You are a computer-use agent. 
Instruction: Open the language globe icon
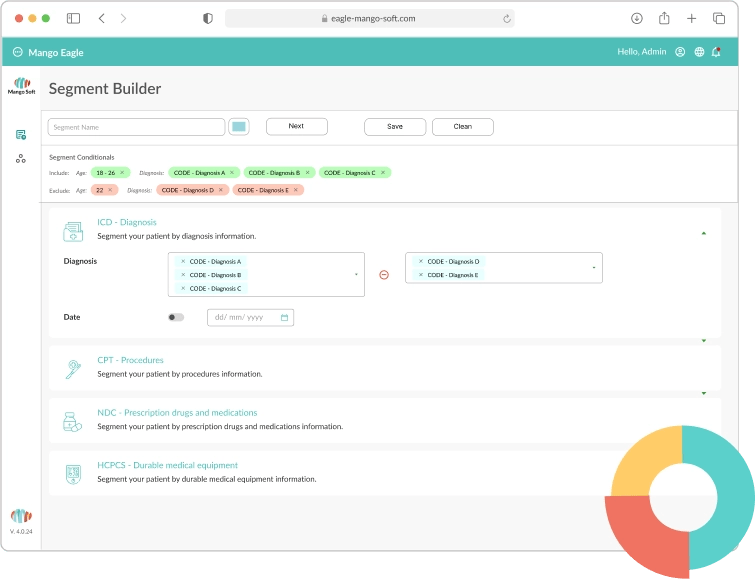(699, 52)
